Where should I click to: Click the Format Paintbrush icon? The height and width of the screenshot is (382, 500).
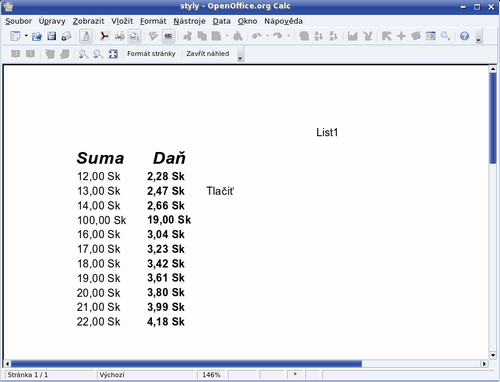pos(238,36)
